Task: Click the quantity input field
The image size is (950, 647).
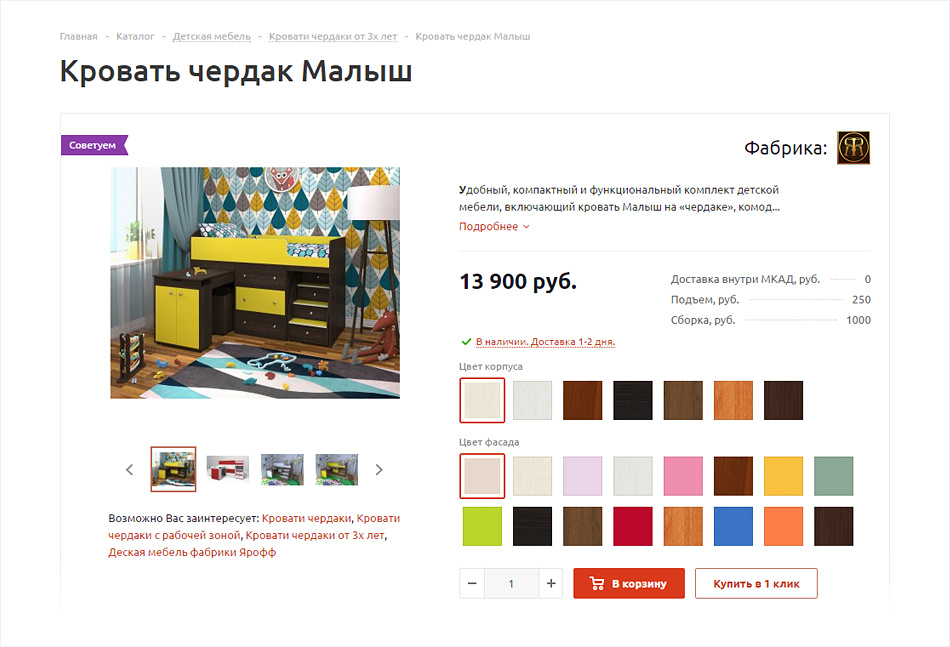Action: point(511,583)
